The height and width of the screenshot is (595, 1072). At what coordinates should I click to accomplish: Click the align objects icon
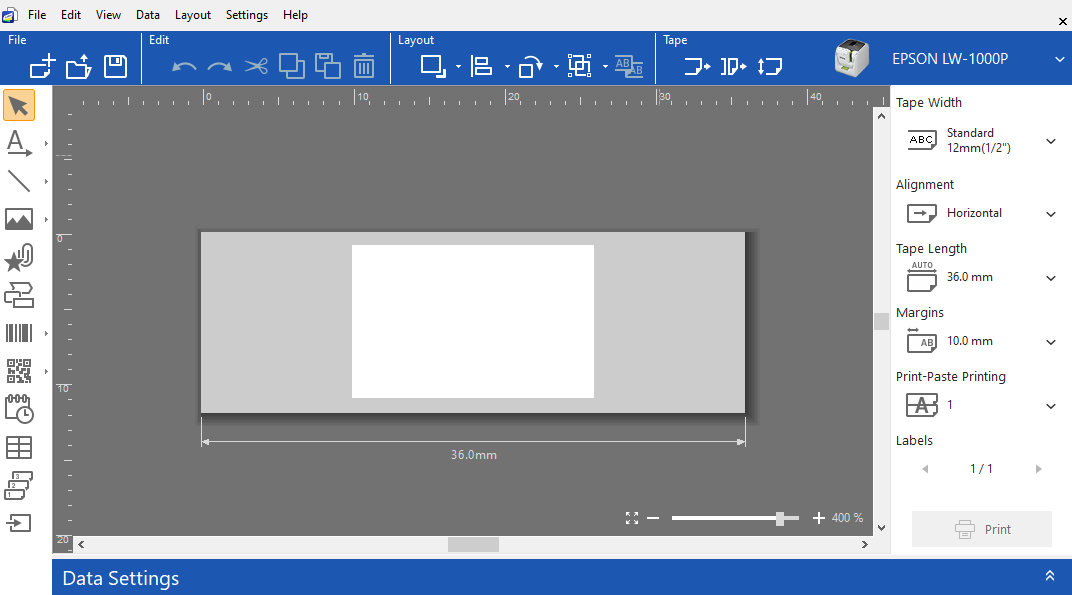[481, 66]
